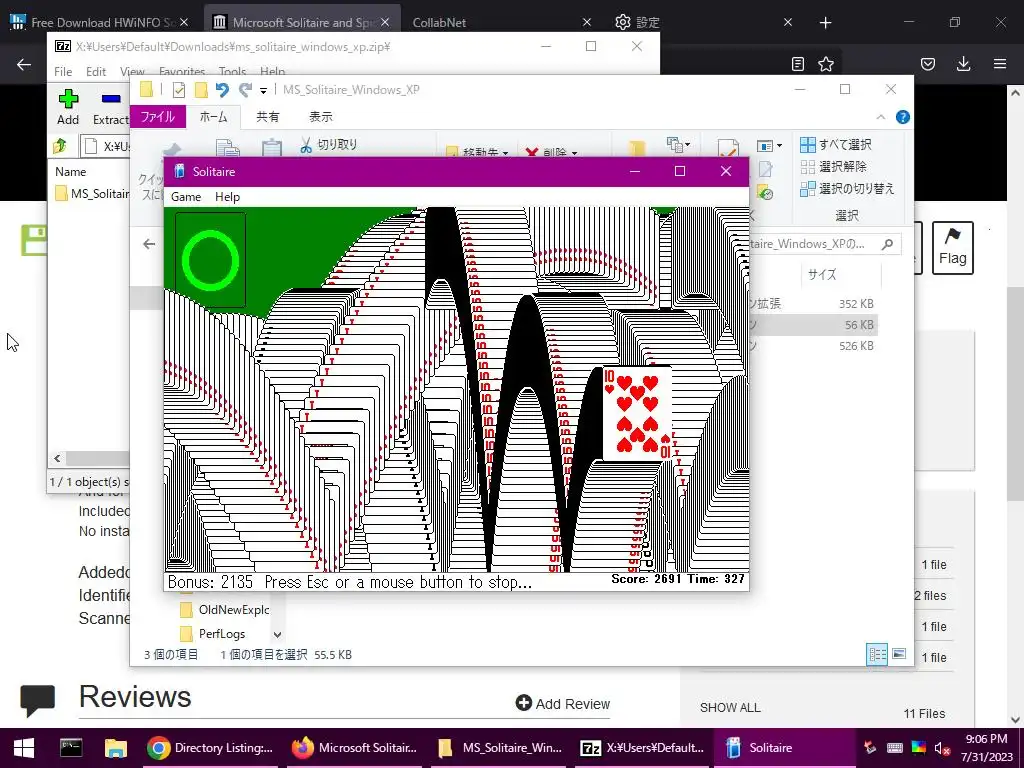Click 選択の切り替え in the Explorer ribbon

click(x=847, y=189)
